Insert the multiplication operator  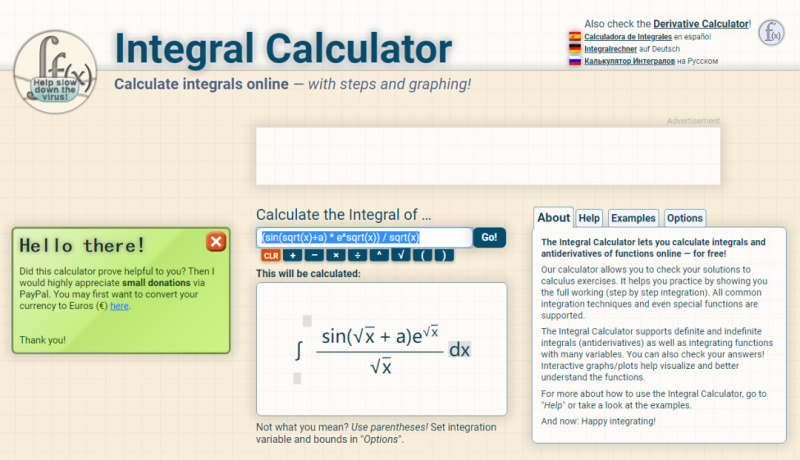click(336, 255)
